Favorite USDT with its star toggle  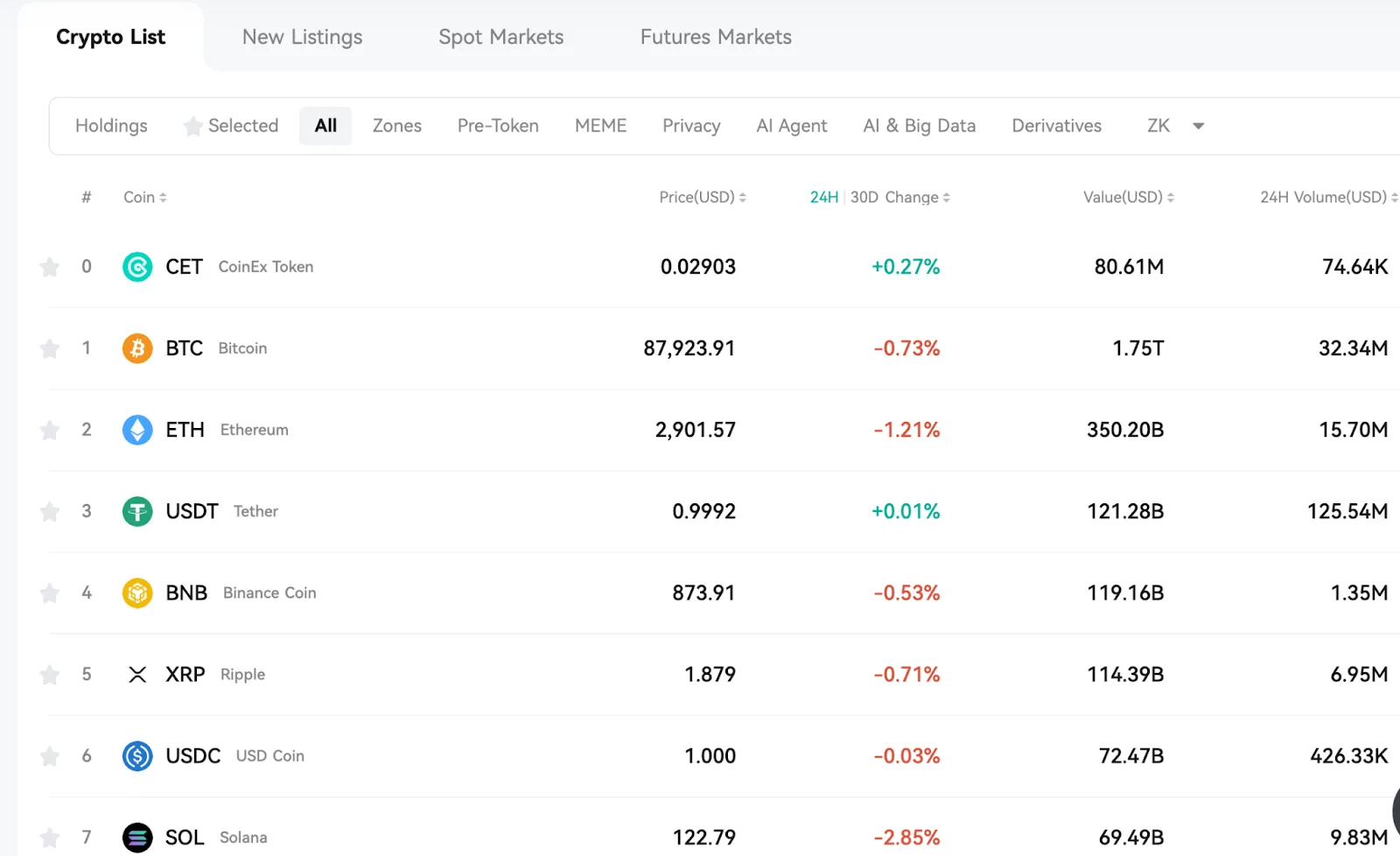point(50,511)
